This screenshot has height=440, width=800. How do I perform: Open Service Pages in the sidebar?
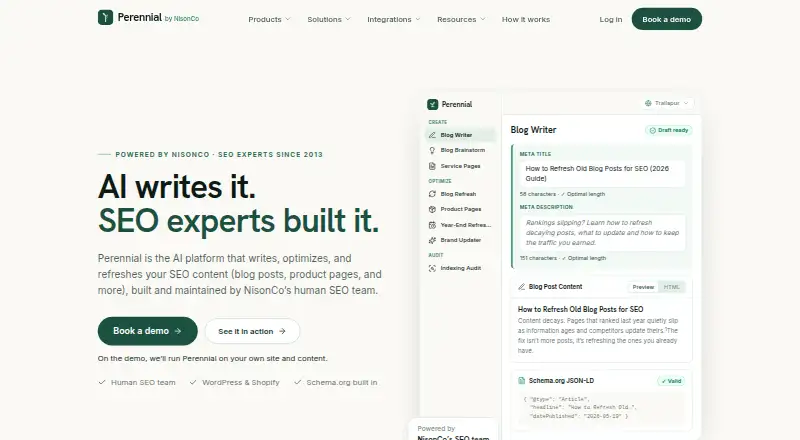pyautogui.click(x=460, y=166)
